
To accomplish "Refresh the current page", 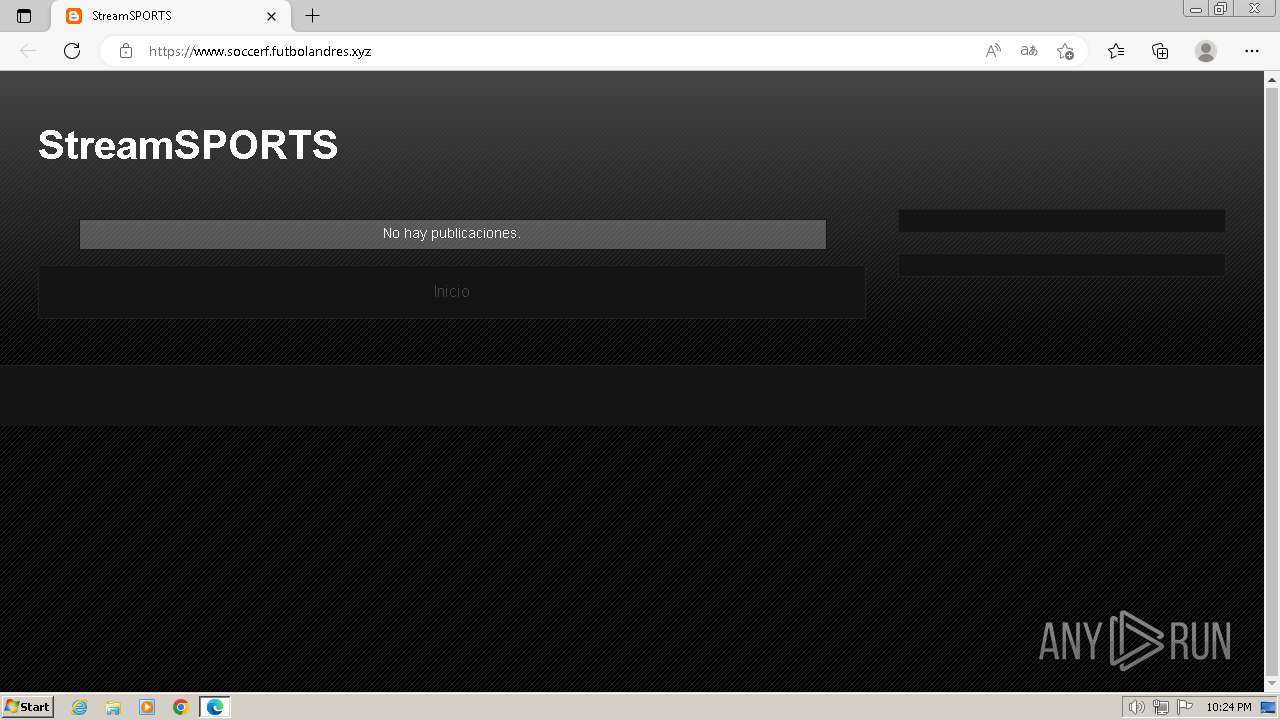I will click(x=72, y=51).
